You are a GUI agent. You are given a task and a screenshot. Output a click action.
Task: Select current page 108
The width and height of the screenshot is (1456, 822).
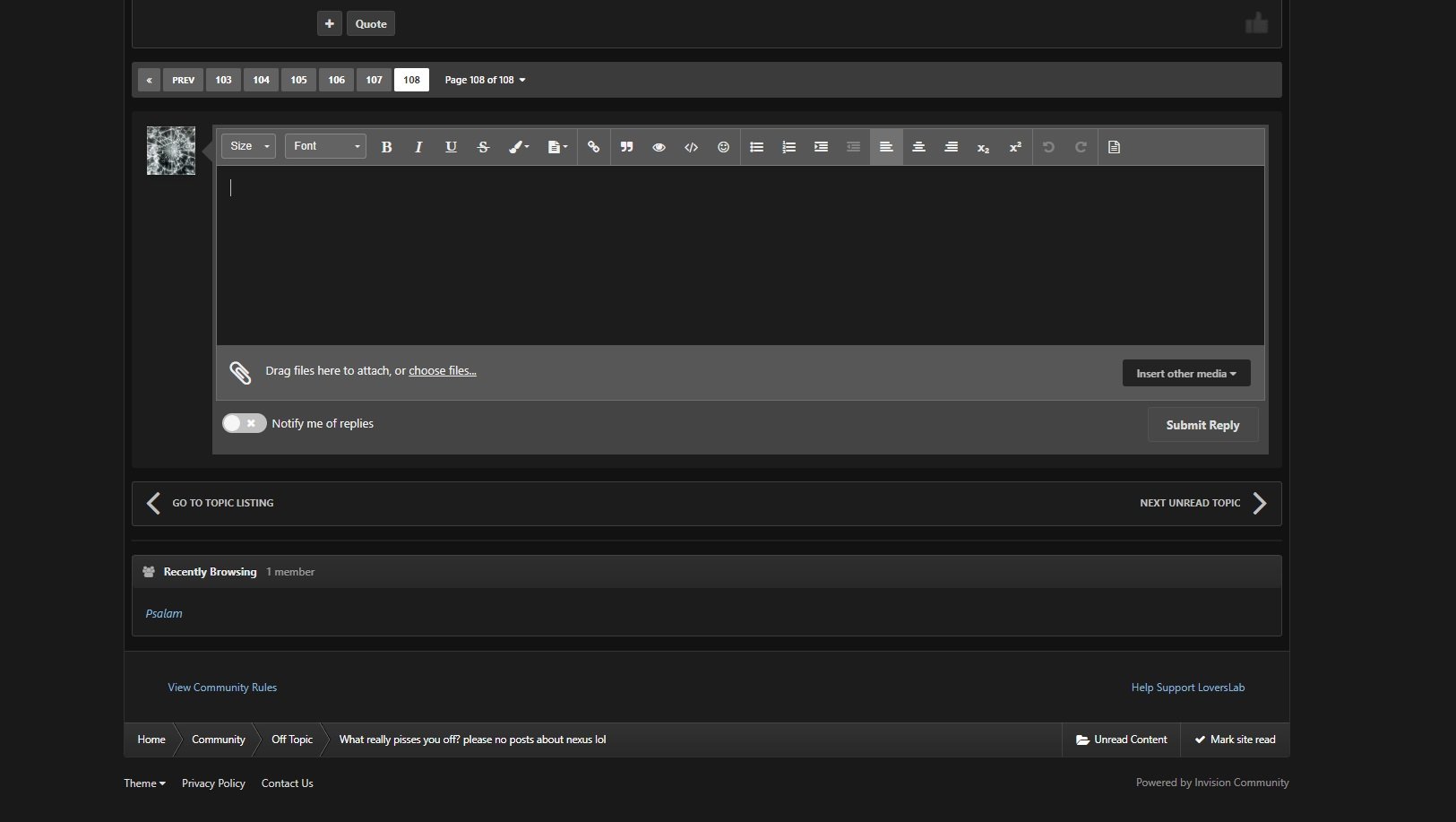pos(411,80)
